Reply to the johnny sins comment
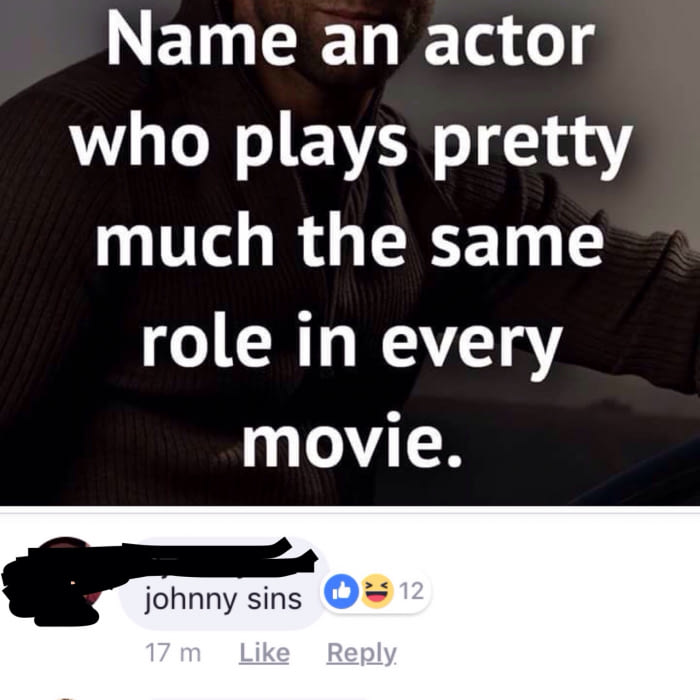The height and width of the screenshot is (700, 700). [x=361, y=654]
